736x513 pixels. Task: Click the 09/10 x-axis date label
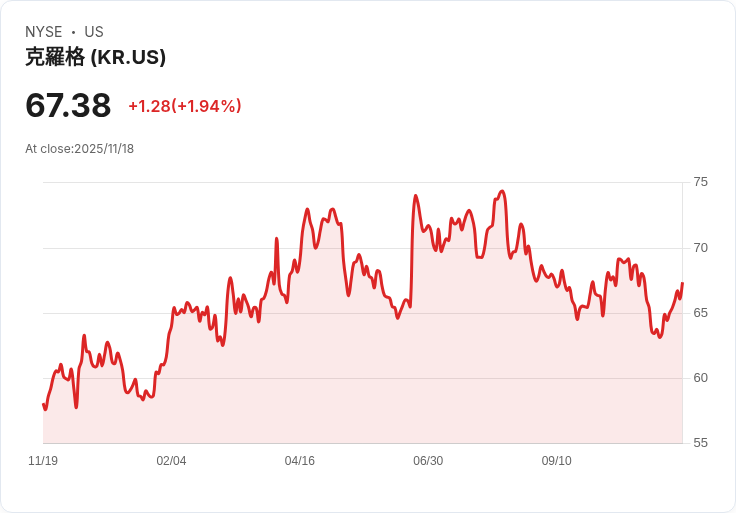[557, 461]
